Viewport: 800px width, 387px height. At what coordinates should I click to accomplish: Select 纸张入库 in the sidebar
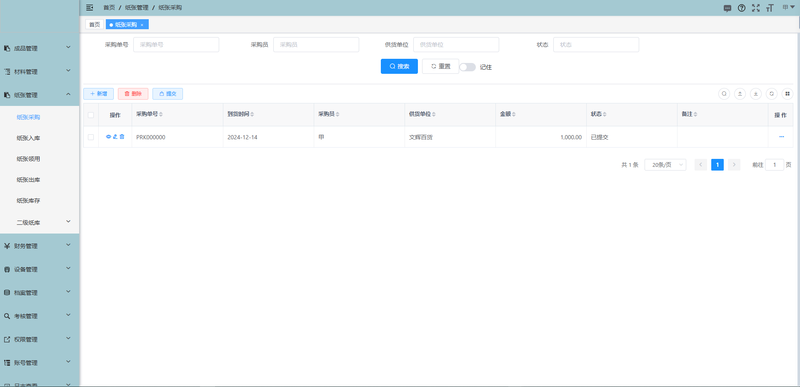(x=29, y=138)
